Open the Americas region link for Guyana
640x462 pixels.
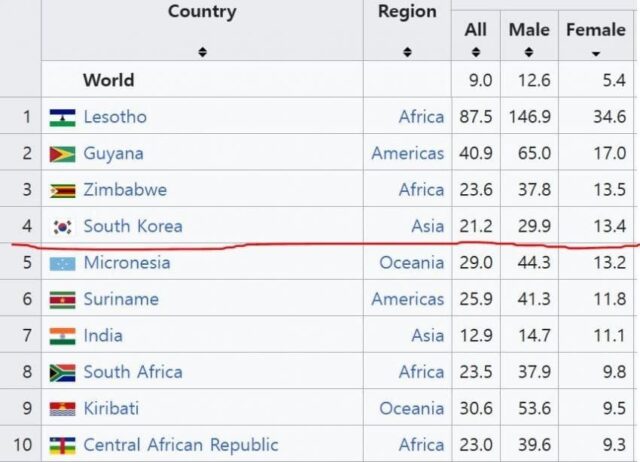(408, 154)
